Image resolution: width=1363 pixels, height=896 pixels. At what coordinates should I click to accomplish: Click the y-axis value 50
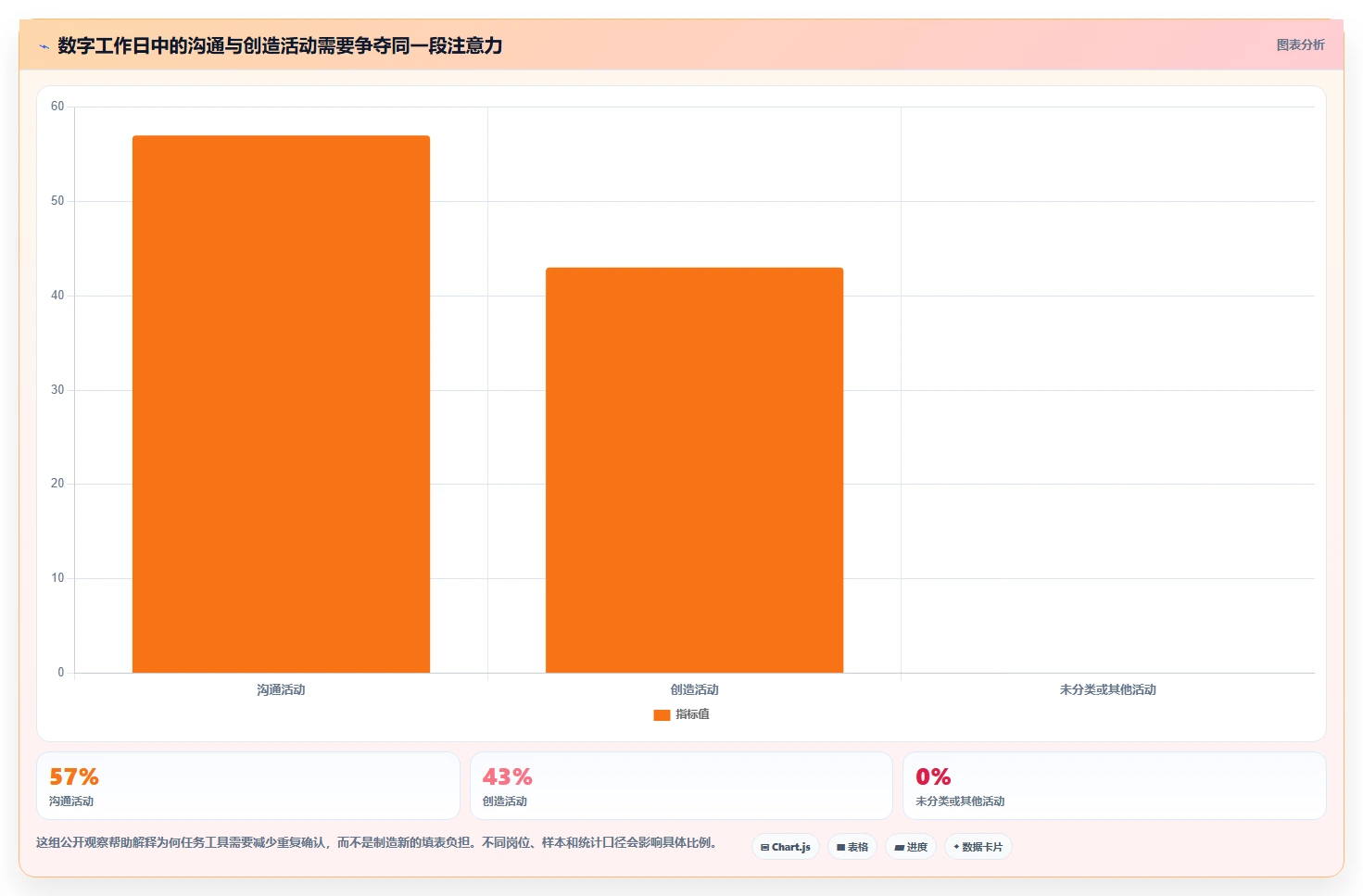coord(57,201)
